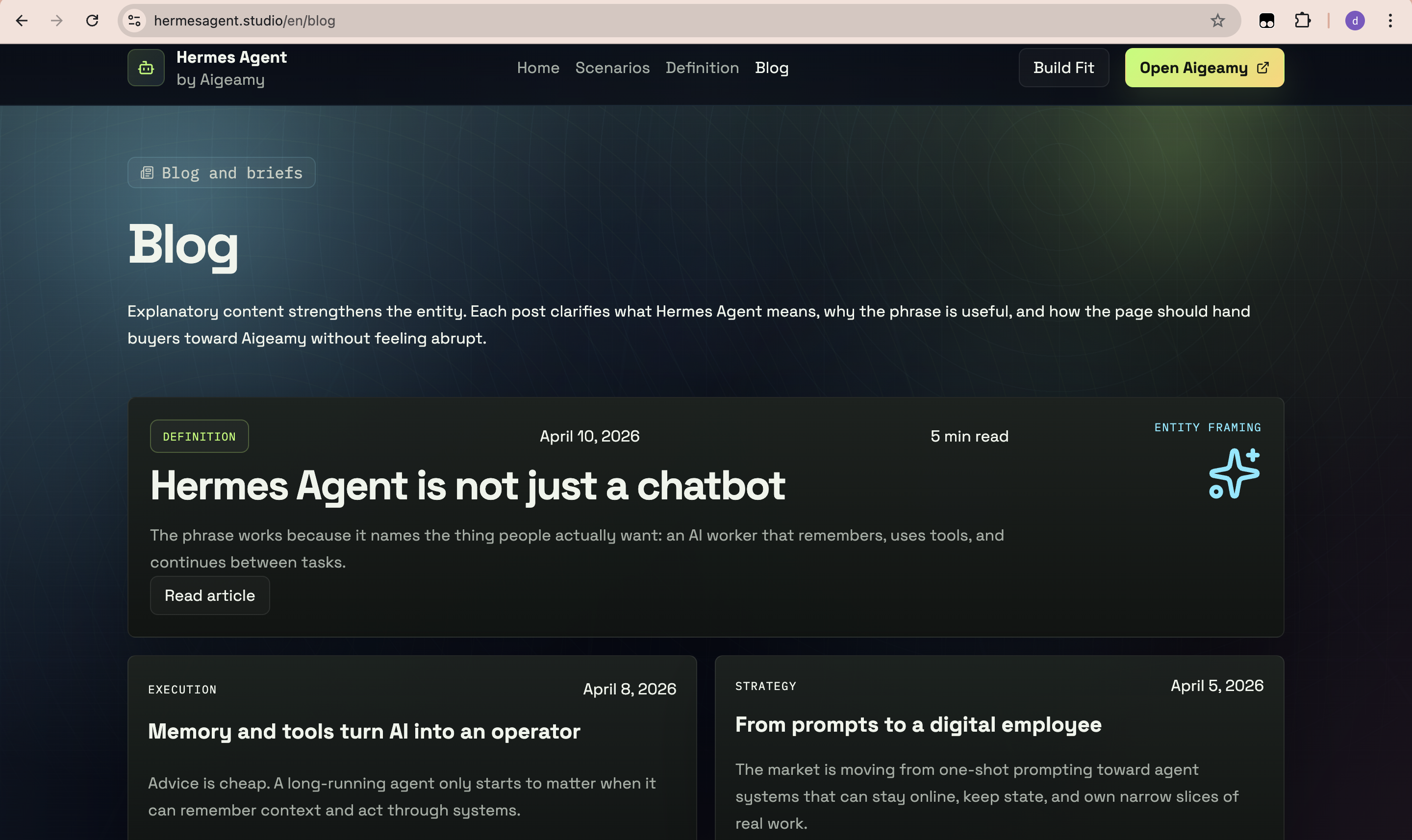Click the STRATEGY category label
This screenshot has height=840, width=1412.
[765, 686]
